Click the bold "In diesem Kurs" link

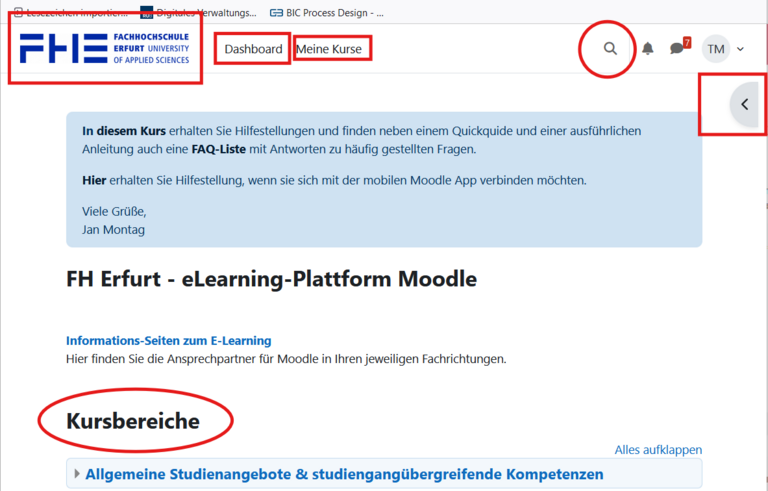click(124, 131)
